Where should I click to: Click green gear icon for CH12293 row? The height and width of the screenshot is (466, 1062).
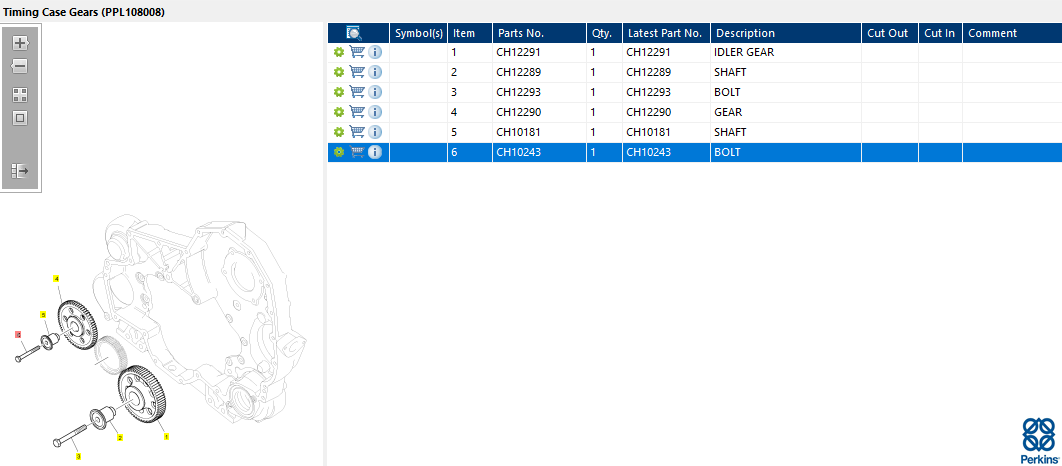pos(339,92)
